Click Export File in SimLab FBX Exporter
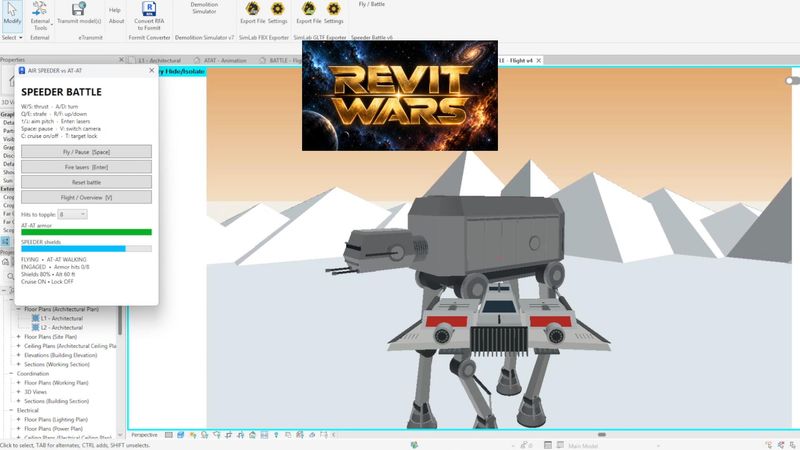The width and height of the screenshot is (800, 450). pos(253,13)
